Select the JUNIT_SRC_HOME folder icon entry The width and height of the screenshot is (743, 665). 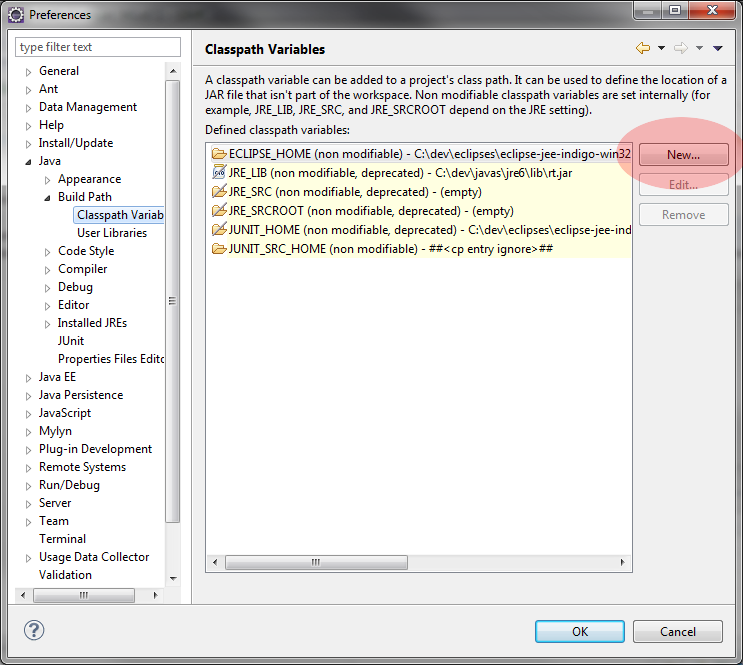[219, 249]
